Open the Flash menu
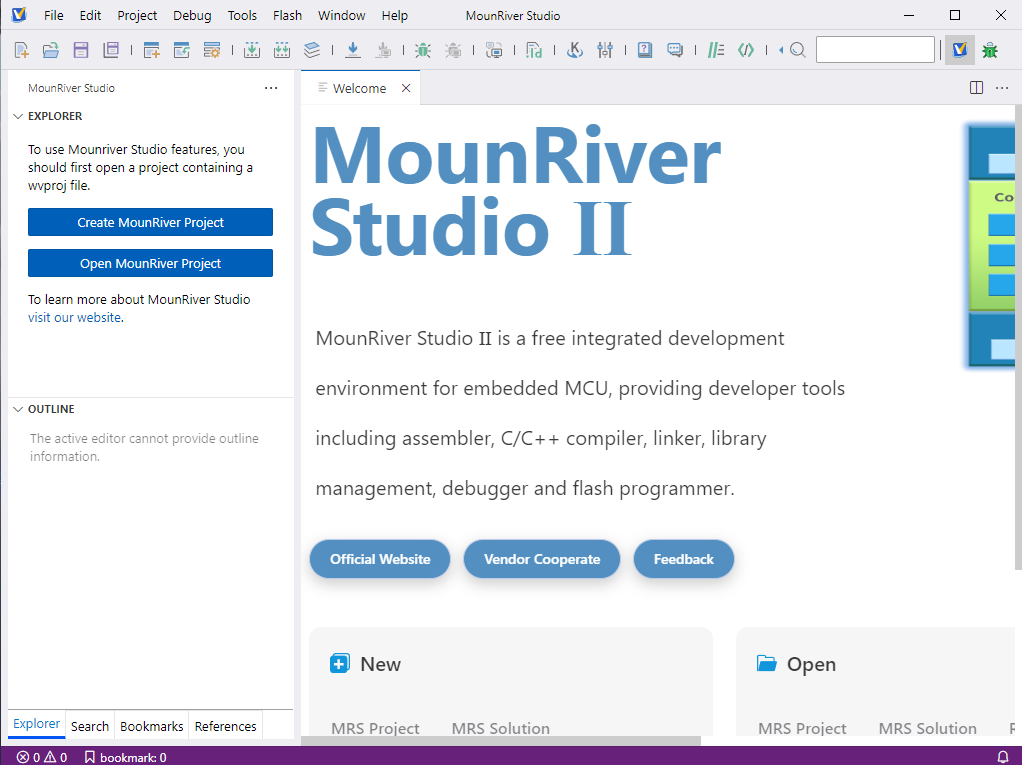The height and width of the screenshot is (765, 1022). [x=287, y=16]
